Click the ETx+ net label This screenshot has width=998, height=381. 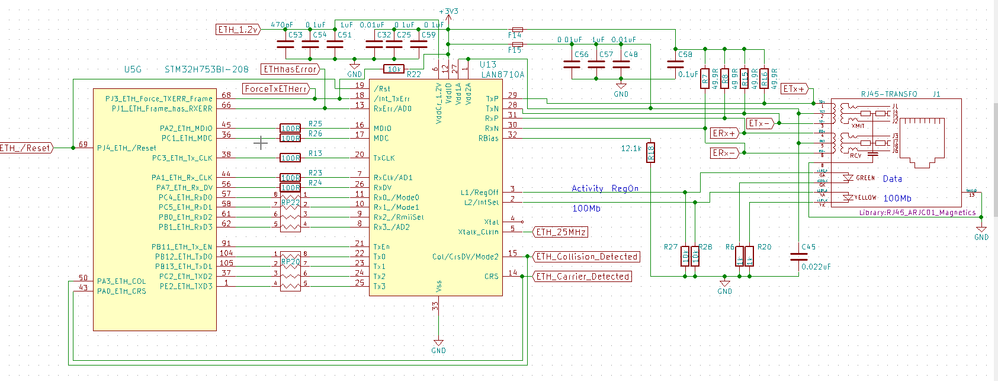pyautogui.click(x=796, y=88)
